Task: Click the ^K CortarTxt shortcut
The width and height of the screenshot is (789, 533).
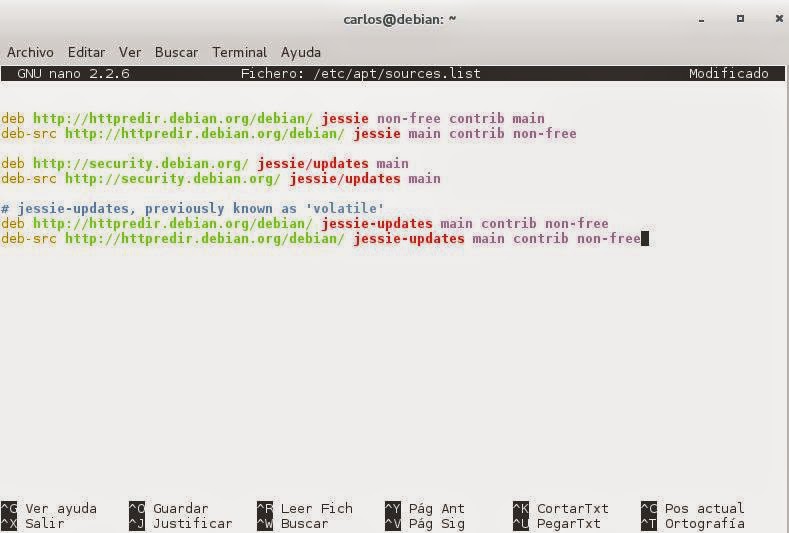Action: [561, 508]
